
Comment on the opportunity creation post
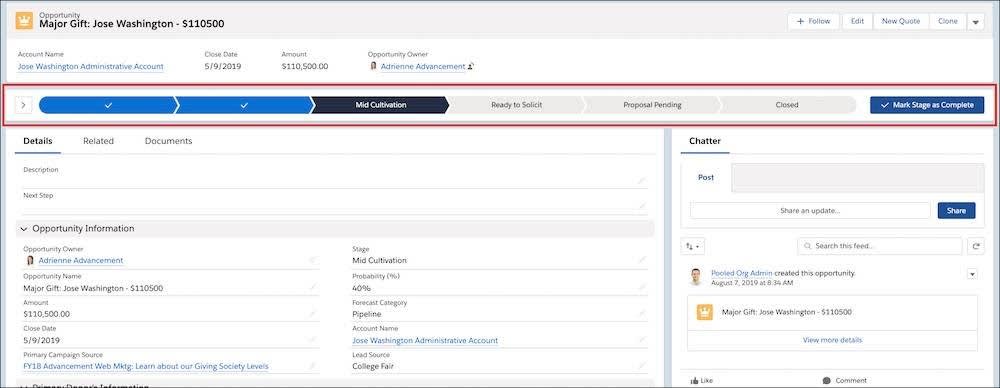tap(844, 380)
